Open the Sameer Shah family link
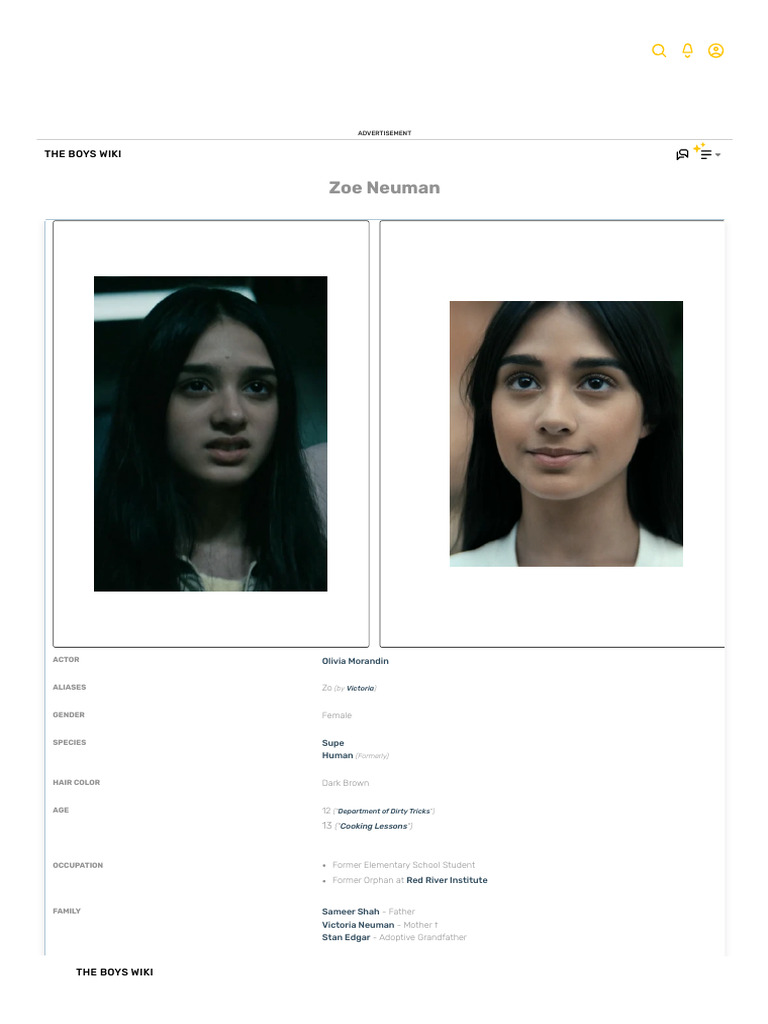The width and height of the screenshot is (768, 1024). pyautogui.click(x=351, y=912)
